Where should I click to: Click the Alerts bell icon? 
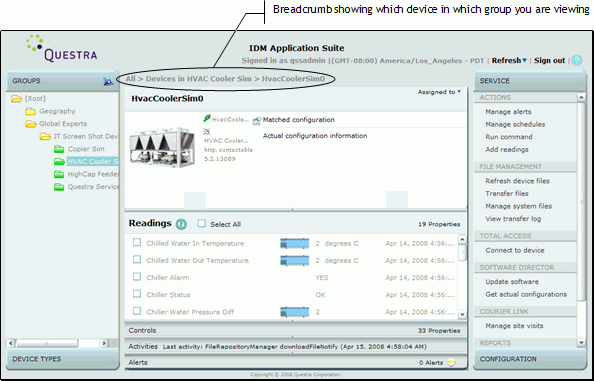pyautogui.click(x=451, y=363)
